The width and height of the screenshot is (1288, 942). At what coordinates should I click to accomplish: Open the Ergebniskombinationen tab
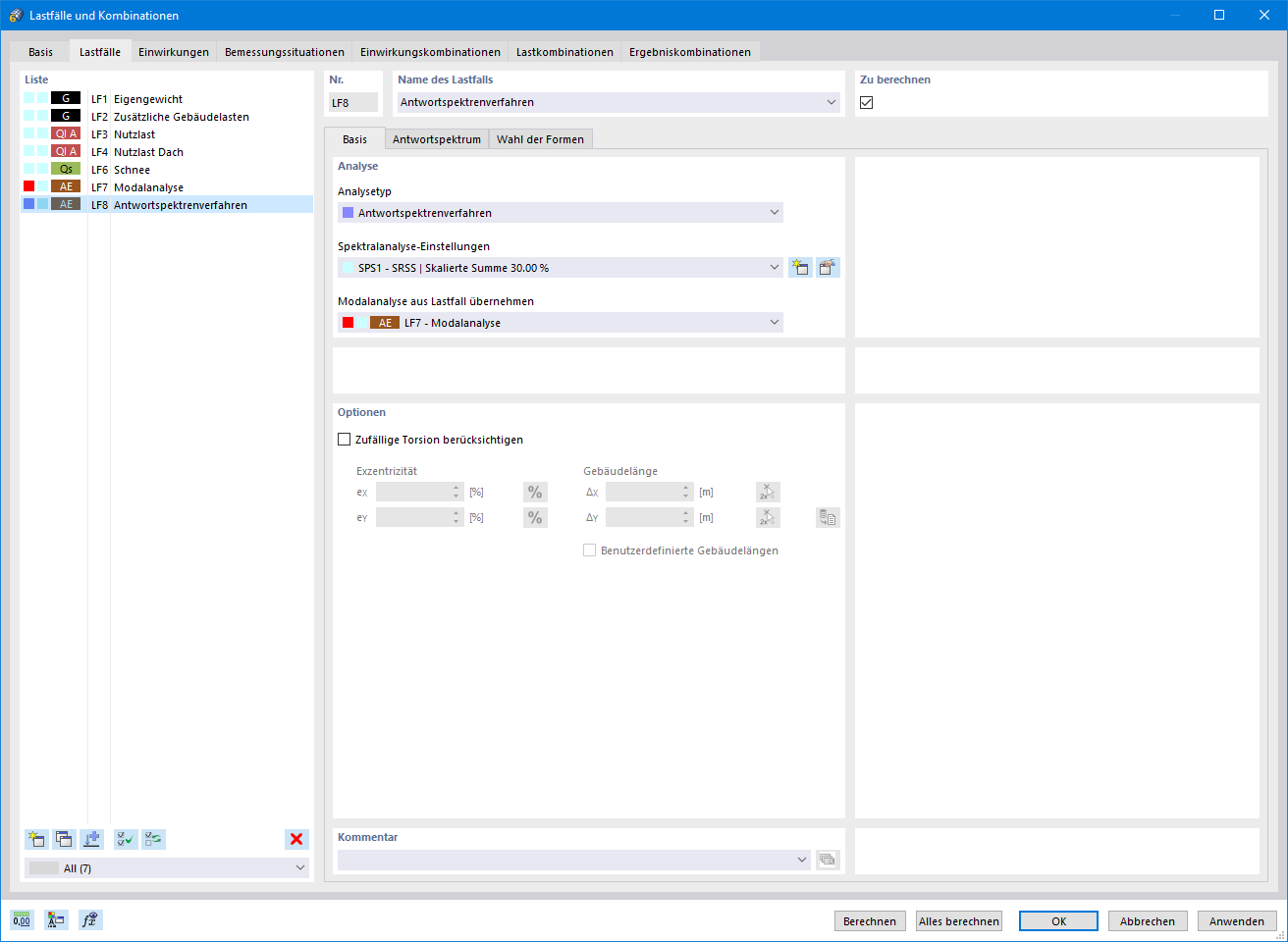(x=690, y=52)
